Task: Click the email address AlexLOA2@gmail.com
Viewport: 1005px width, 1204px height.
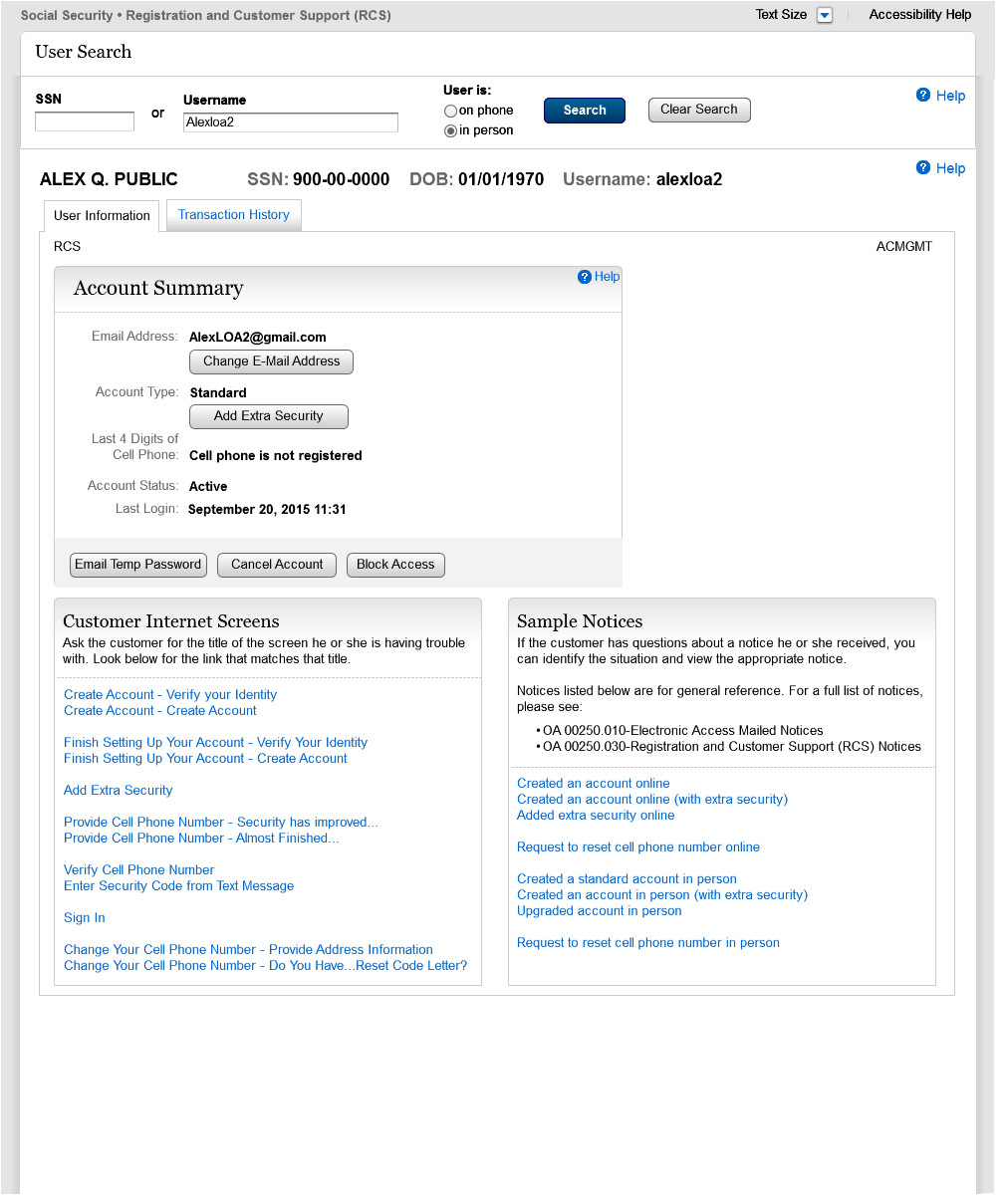Action: 258,338
